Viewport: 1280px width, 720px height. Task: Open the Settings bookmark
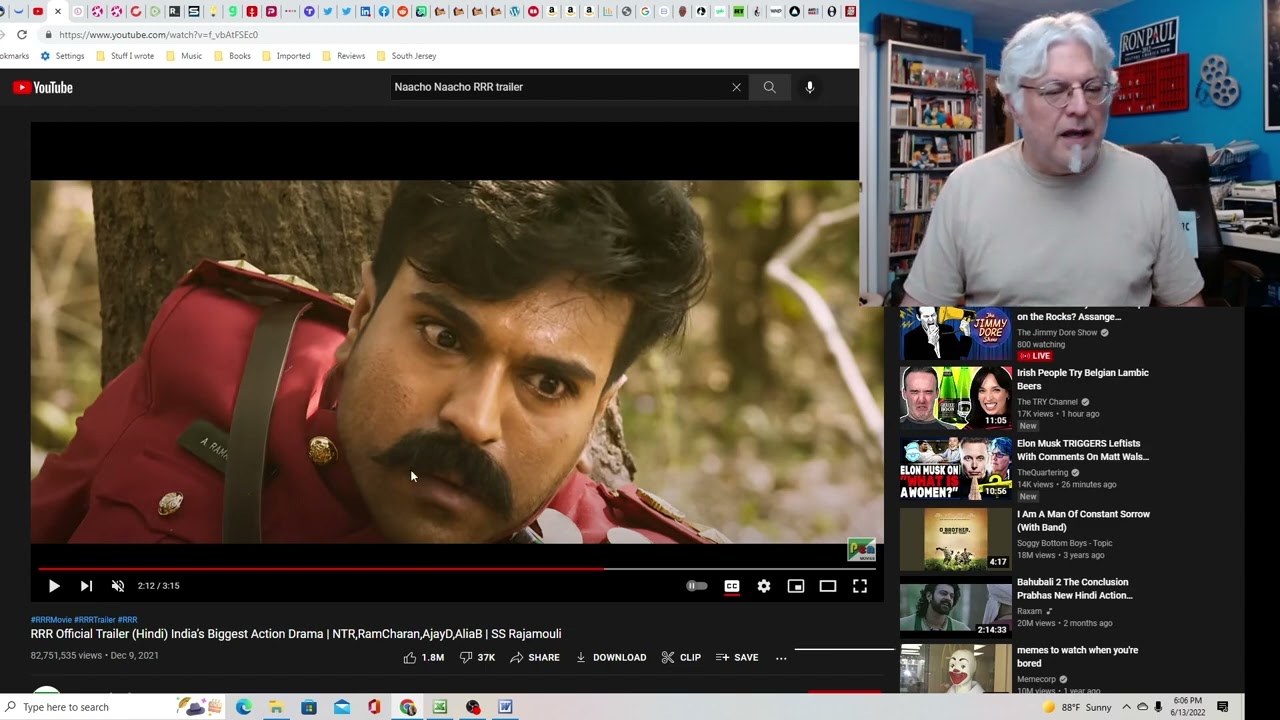[x=62, y=56]
